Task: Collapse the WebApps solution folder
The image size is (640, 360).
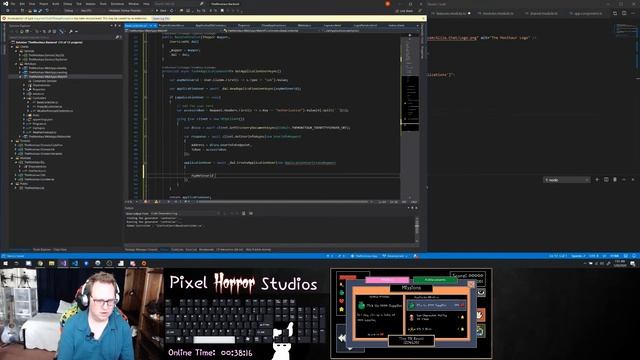Action: coord(16,64)
